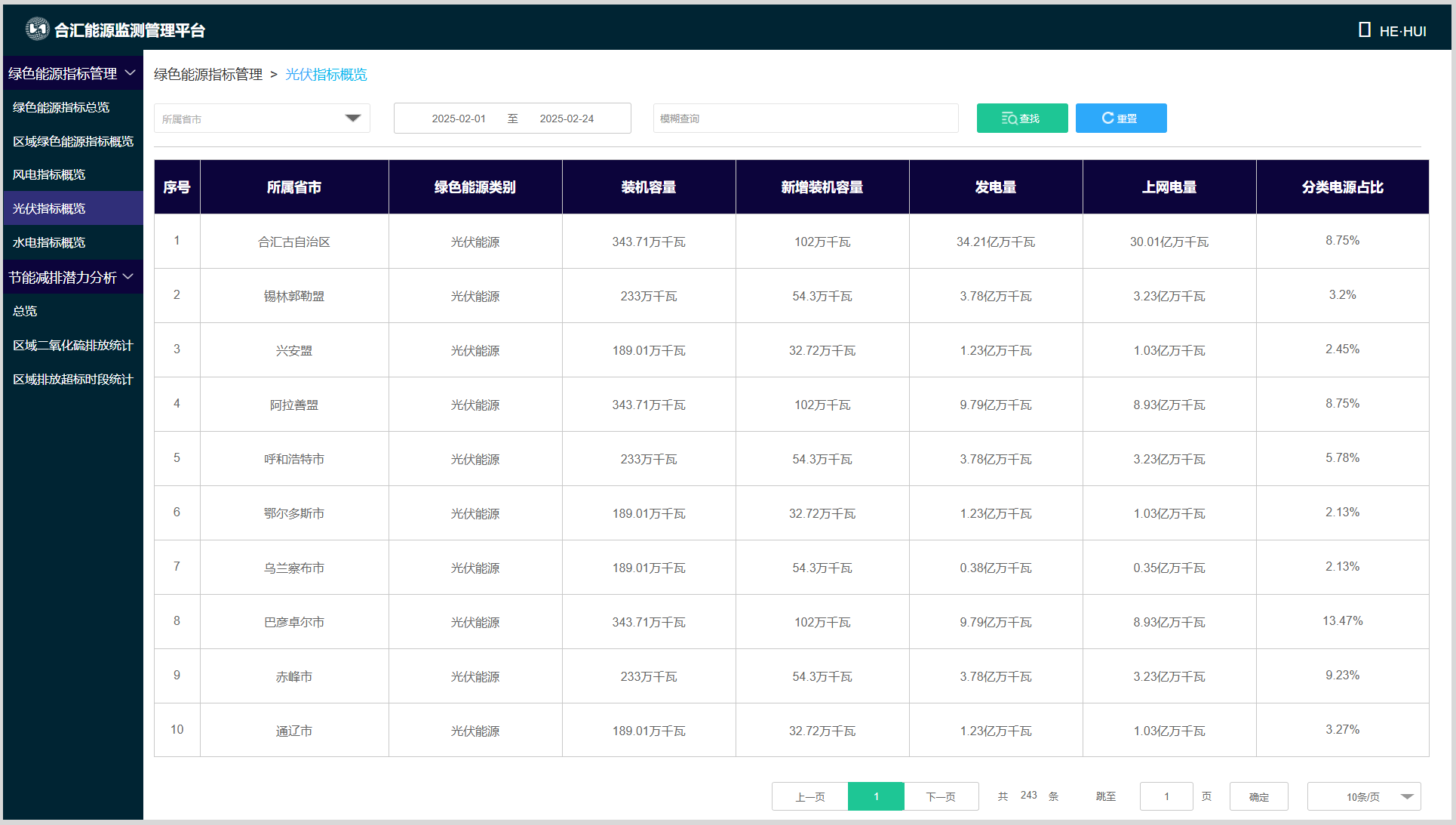
Task: Click the 确定 jump confirm button
Action: point(1258,797)
